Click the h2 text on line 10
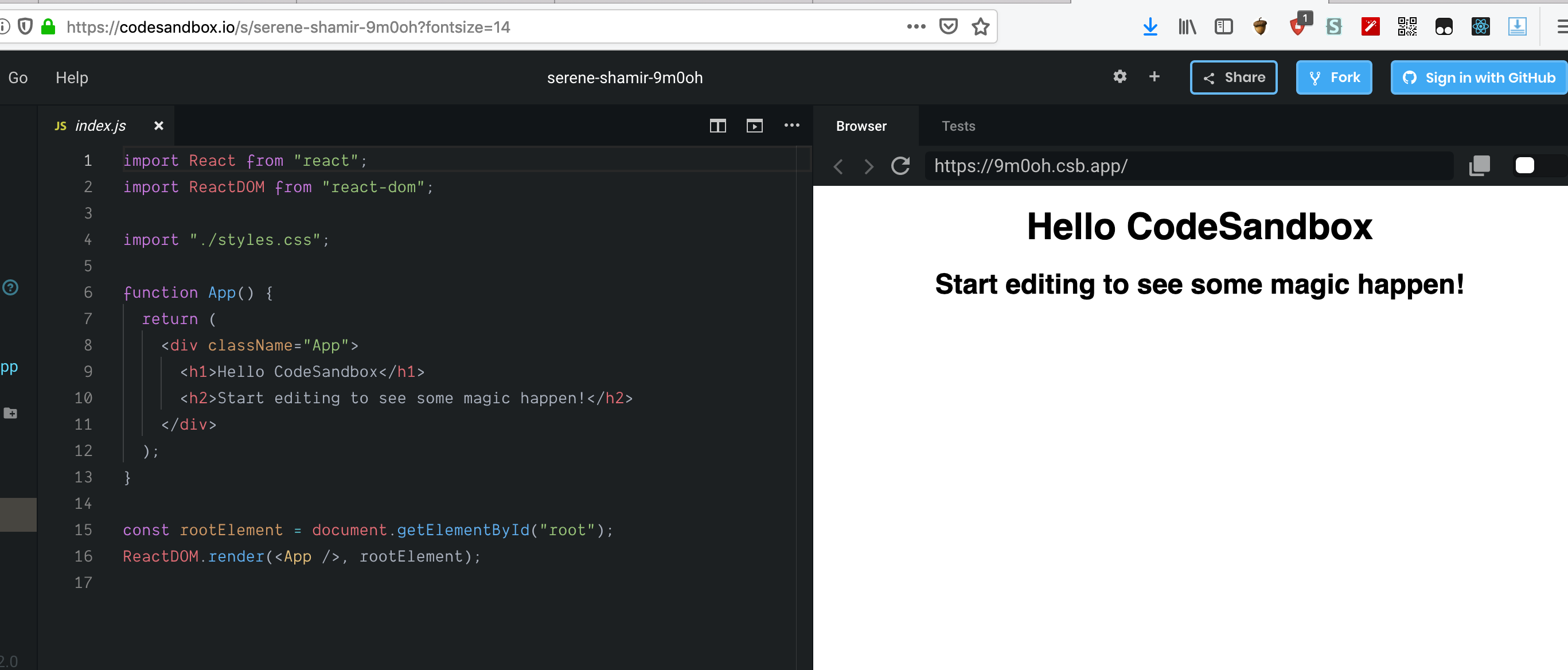1568x670 pixels. click(401, 399)
